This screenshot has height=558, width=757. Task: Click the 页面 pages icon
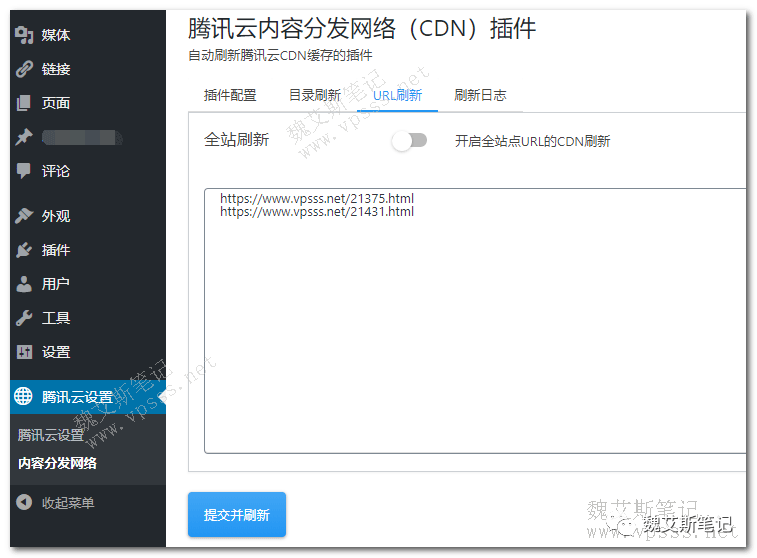pyautogui.click(x=24, y=103)
